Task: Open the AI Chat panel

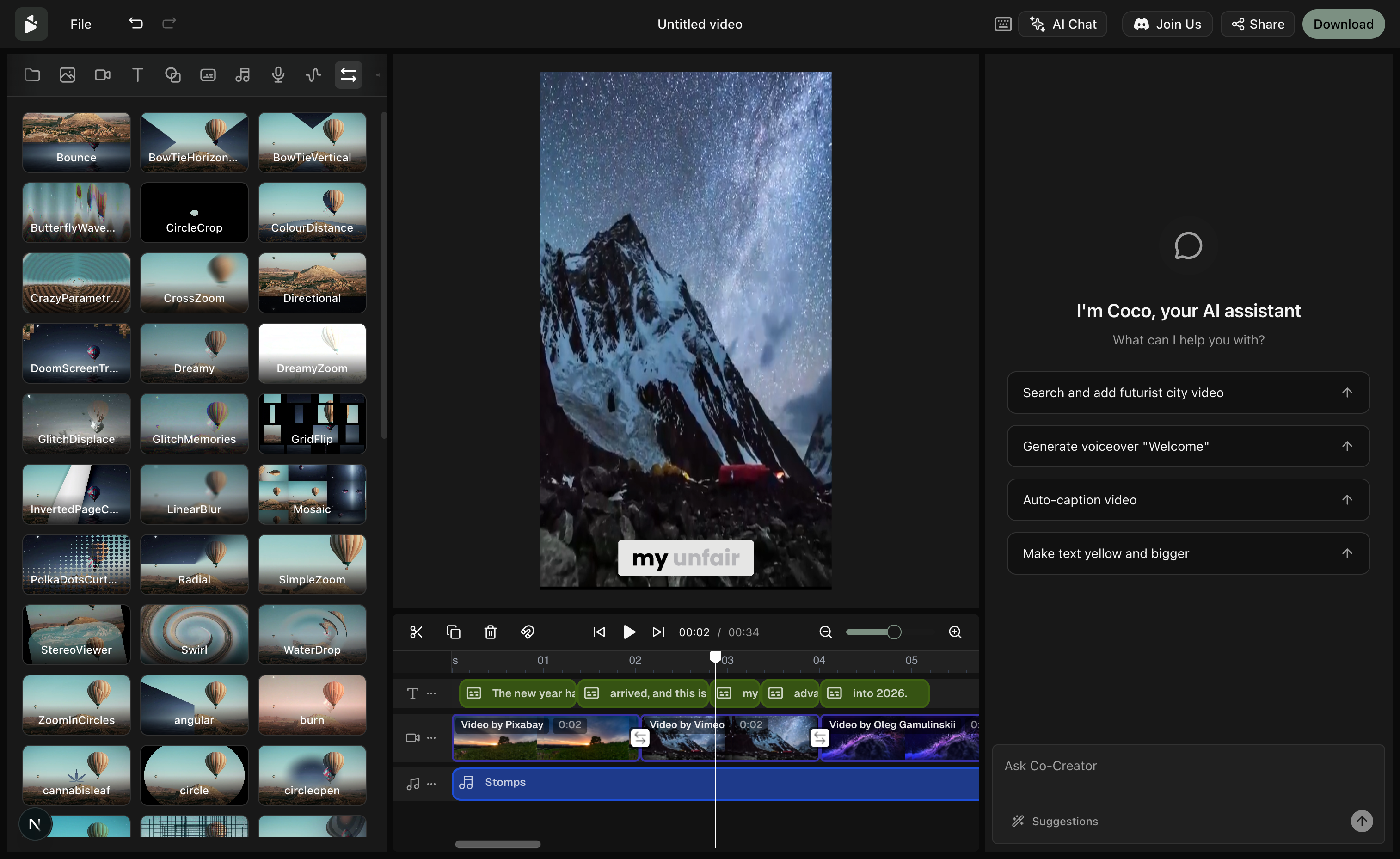Action: [x=1062, y=24]
